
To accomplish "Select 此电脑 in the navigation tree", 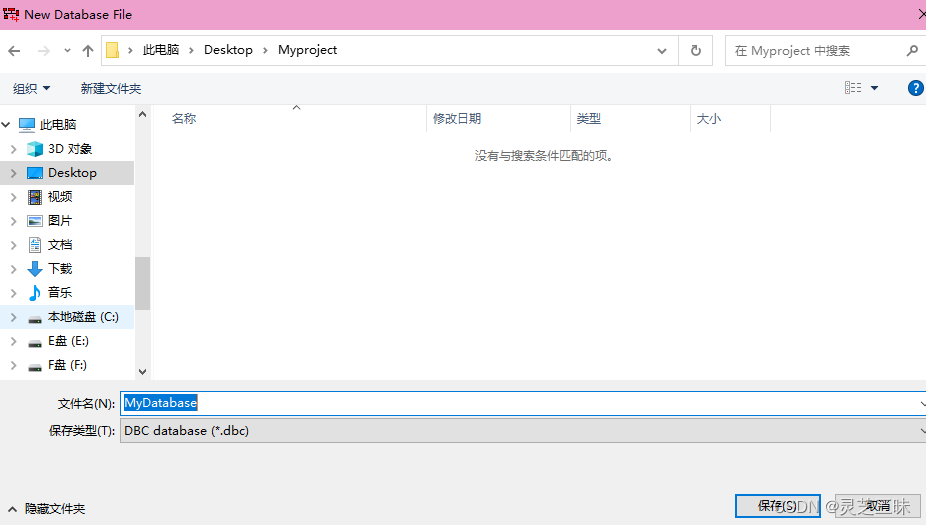I will (x=58, y=125).
